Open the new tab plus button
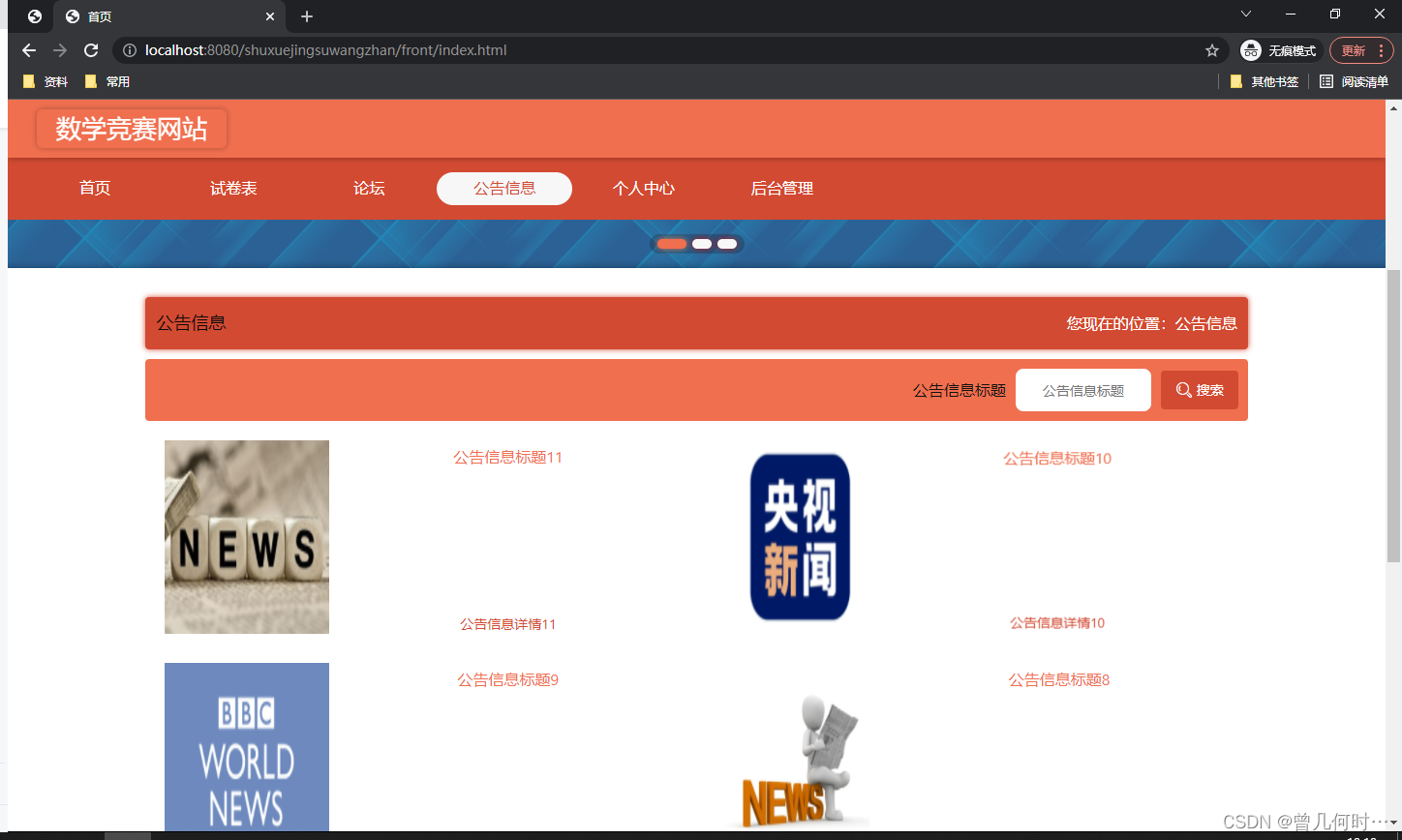Screen dimensions: 1402x840 tap(307, 16)
